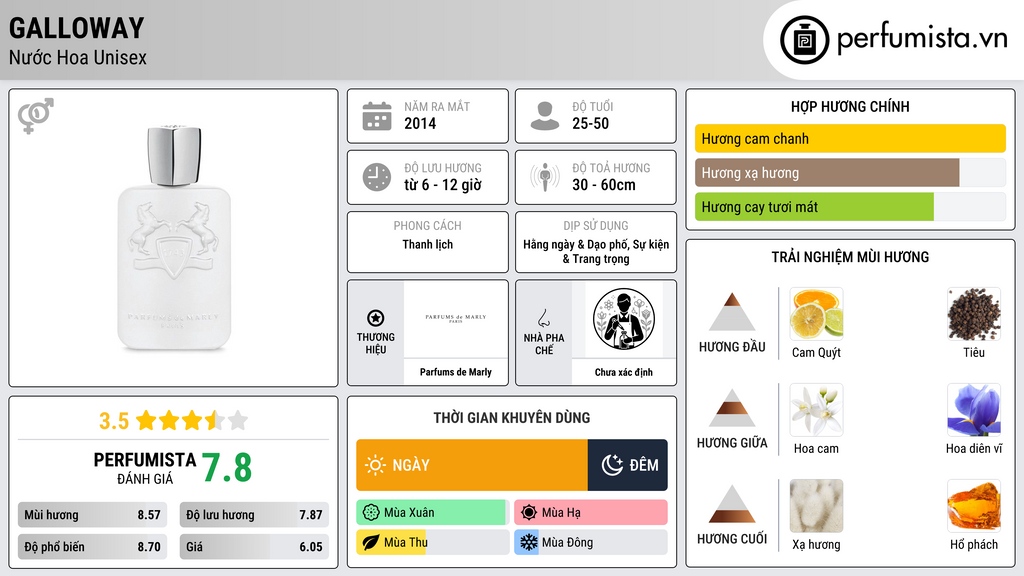Click the clock icon beside Độ lưu hương
Screen dimensions: 1024x576
(x=377, y=177)
